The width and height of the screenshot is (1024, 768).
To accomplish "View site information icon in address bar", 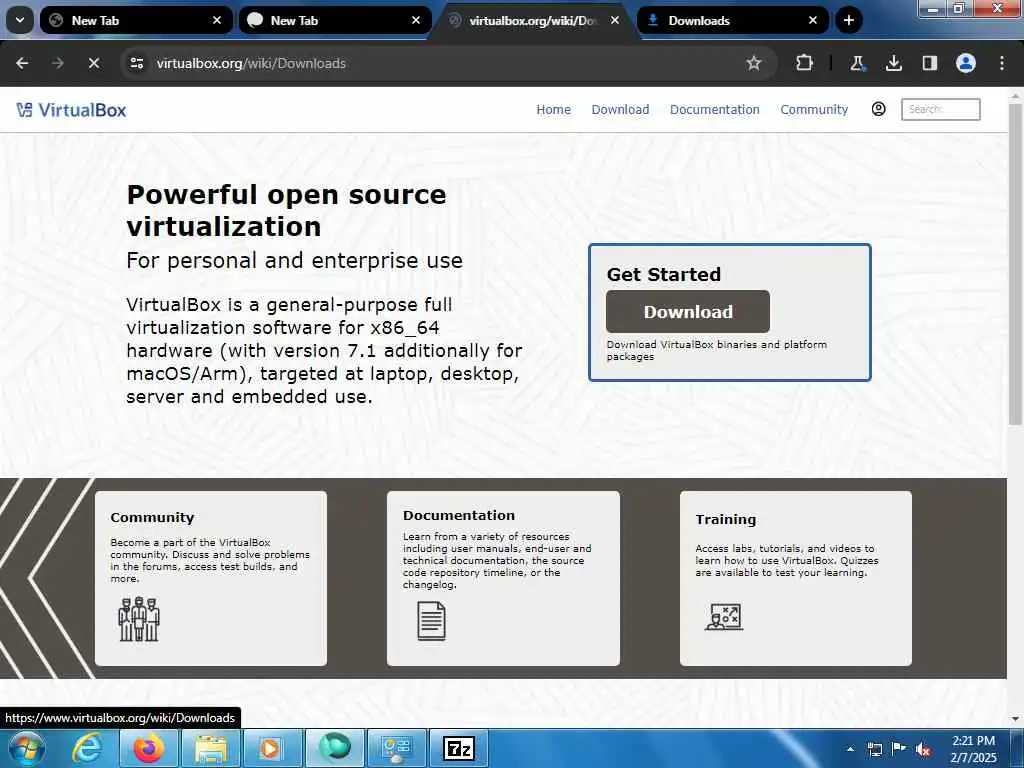I will pyautogui.click(x=136, y=63).
